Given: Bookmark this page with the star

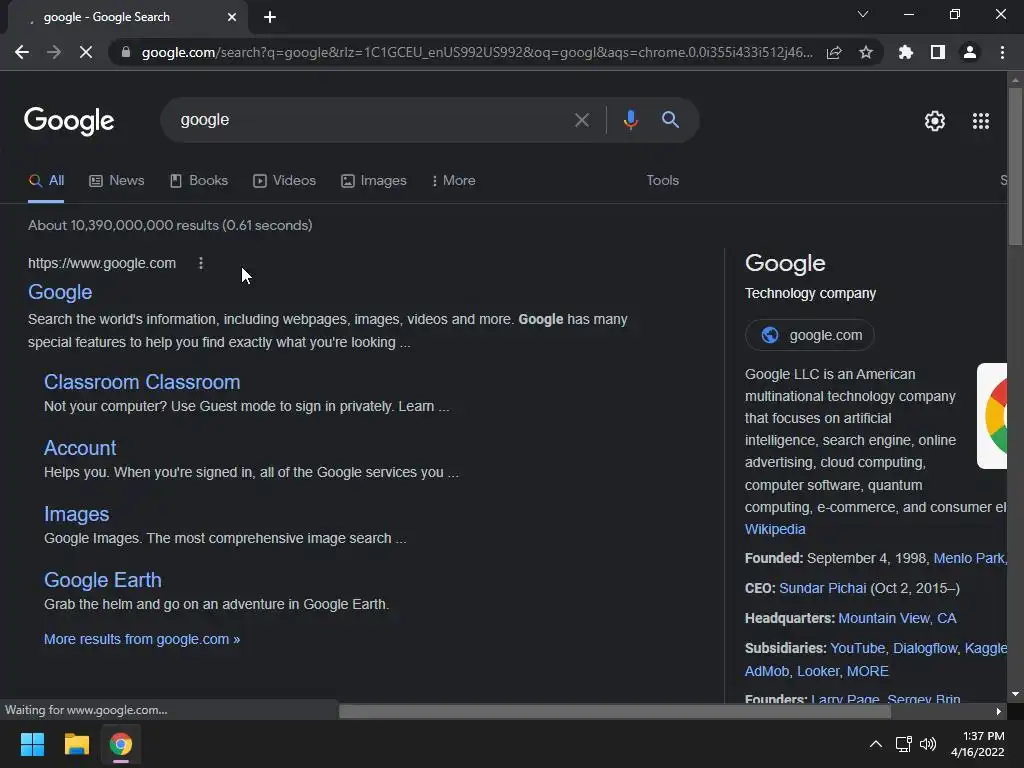Looking at the screenshot, I should click(866, 52).
